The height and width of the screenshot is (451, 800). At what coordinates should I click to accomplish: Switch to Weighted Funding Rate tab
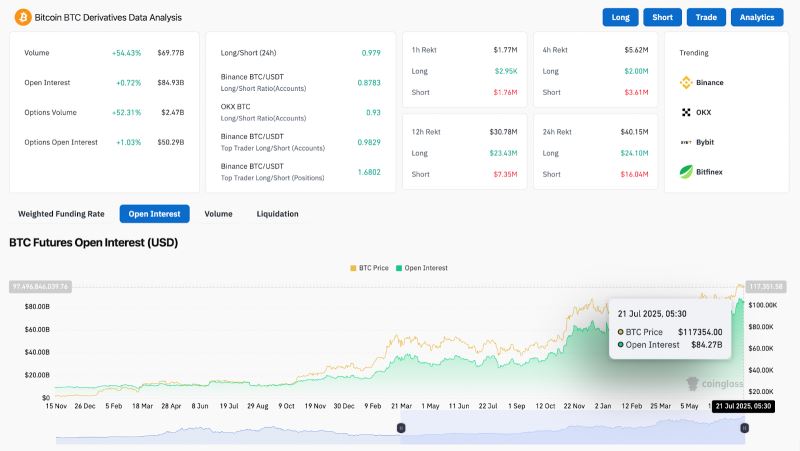click(61, 213)
